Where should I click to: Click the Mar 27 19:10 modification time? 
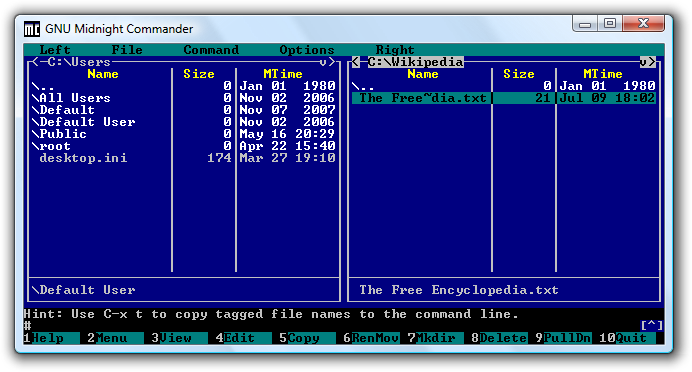click(287, 158)
